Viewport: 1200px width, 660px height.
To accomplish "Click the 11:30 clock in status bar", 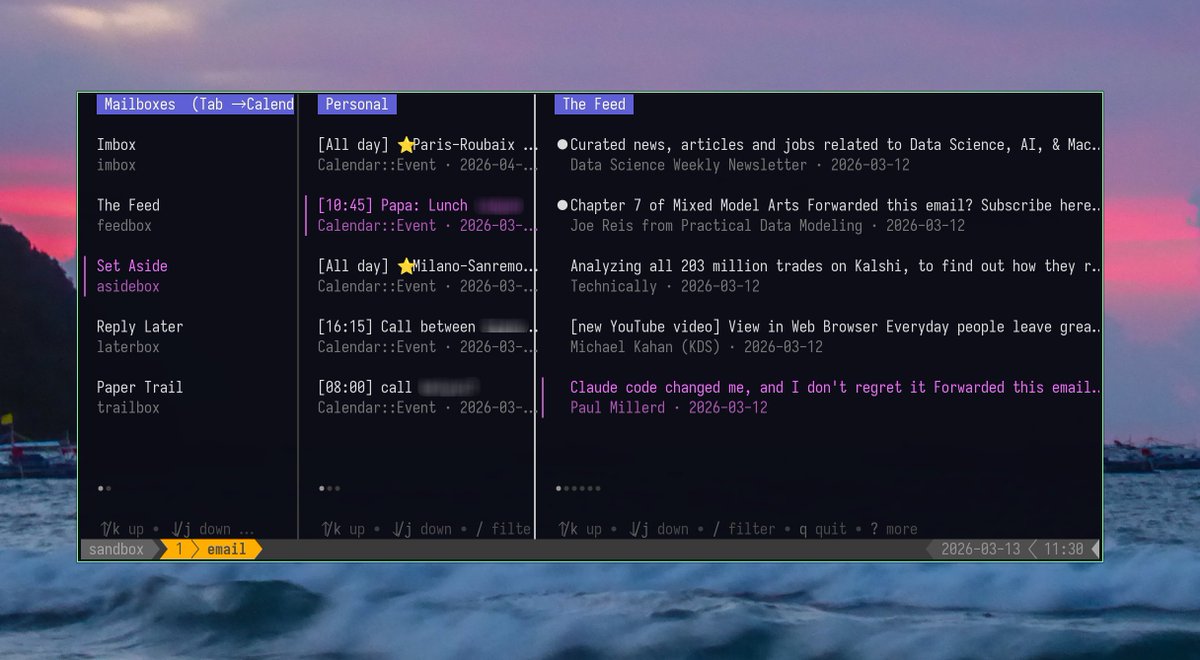I will (1064, 549).
